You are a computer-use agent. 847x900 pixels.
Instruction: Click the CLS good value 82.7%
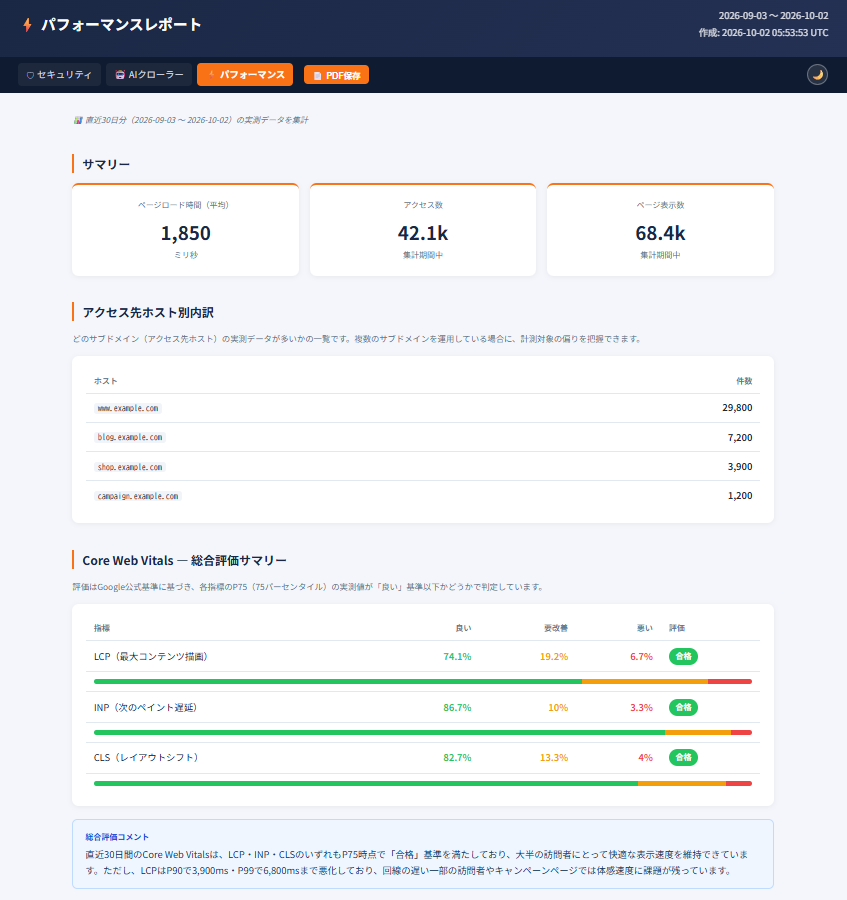coord(457,758)
